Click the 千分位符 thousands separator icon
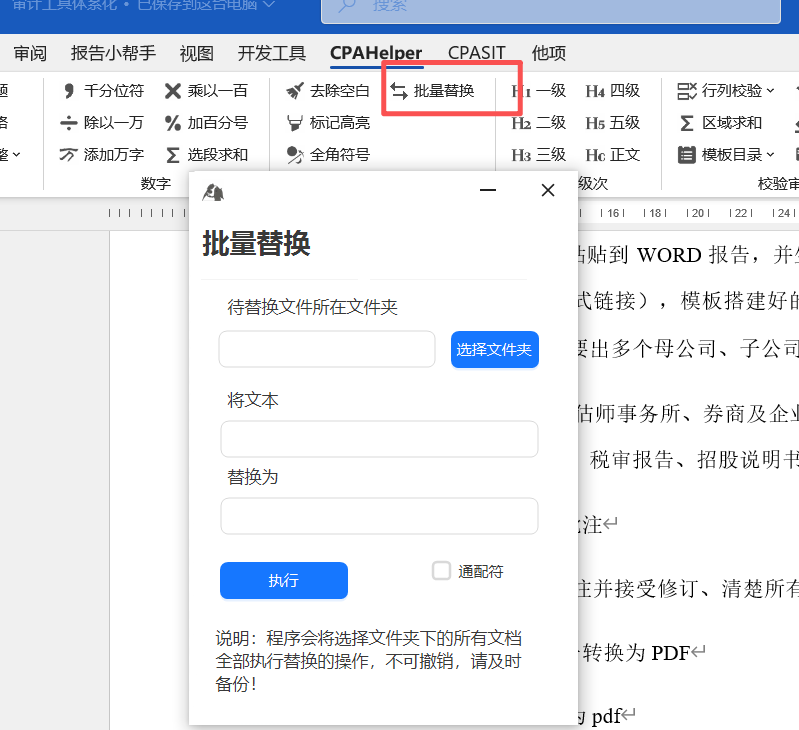This screenshot has width=799, height=730. (x=69, y=91)
